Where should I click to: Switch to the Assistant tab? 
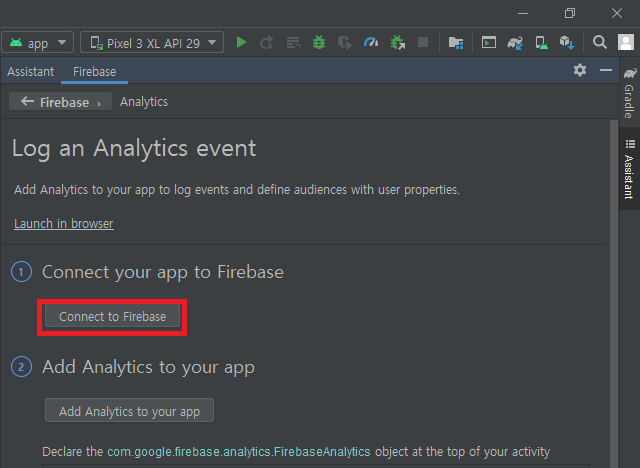pyautogui.click(x=31, y=72)
